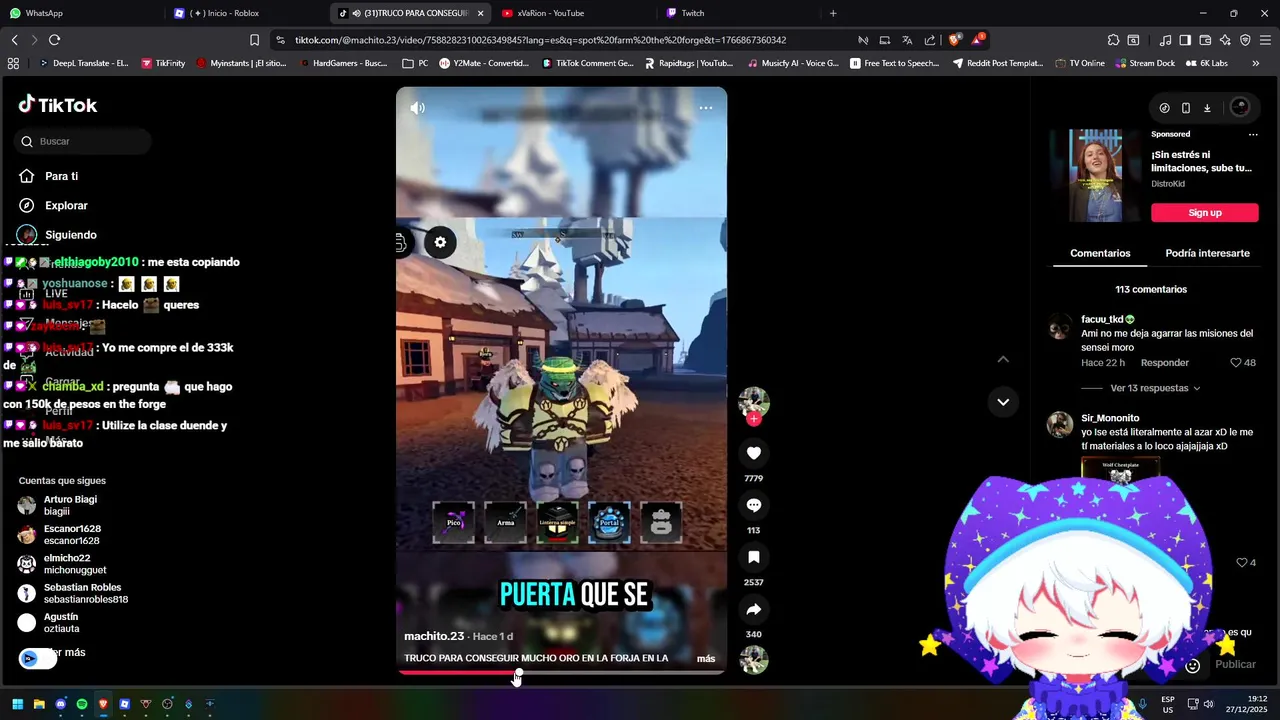Open Para ti feed

[x=61, y=176]
